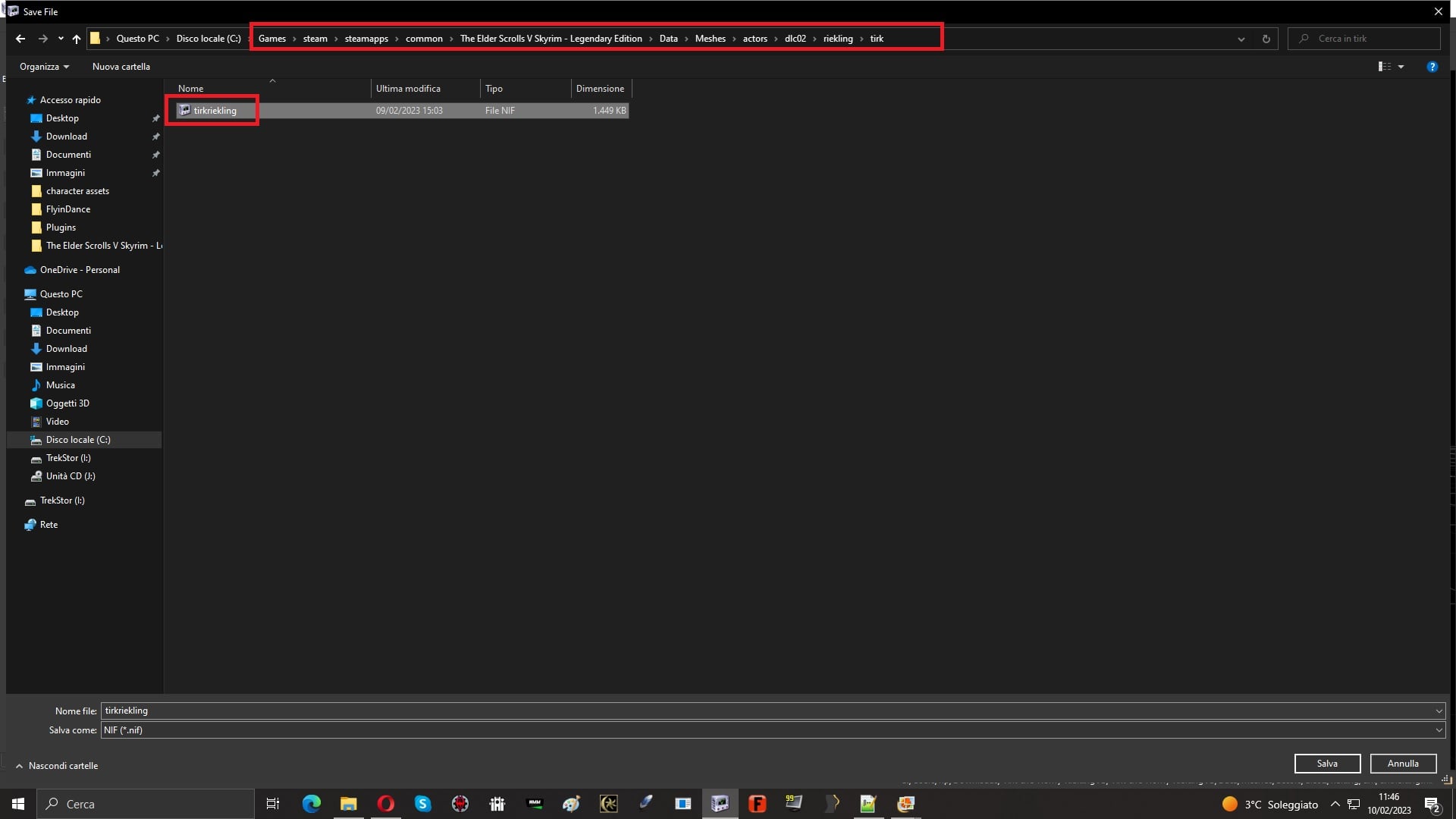Refresh the tirk folder view
1456x819 pixels.
[x=1266, y=39]
